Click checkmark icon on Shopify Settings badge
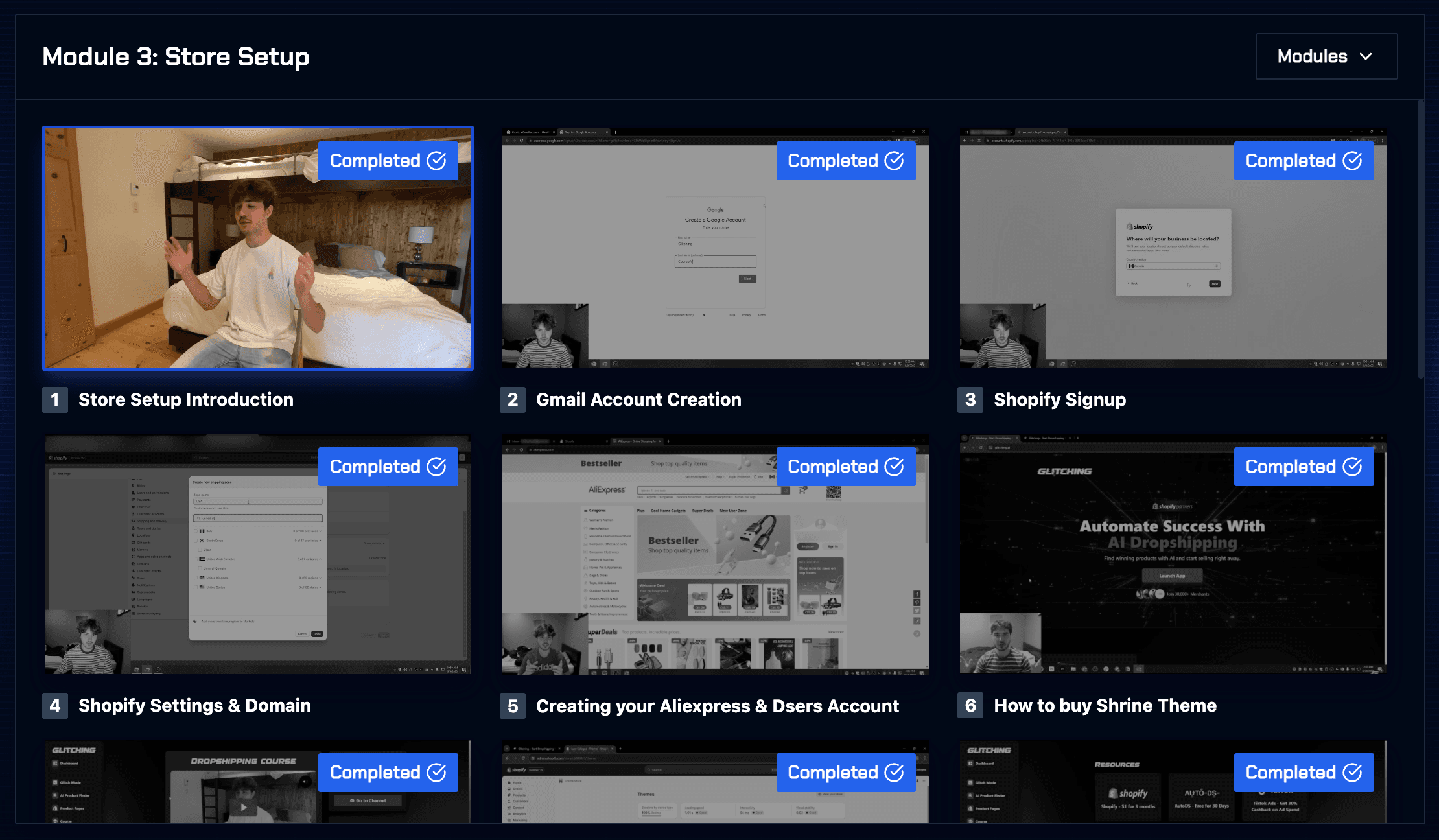Image resolution: width=1439 pixels, height=840 pixels. (x=437, y=467)
